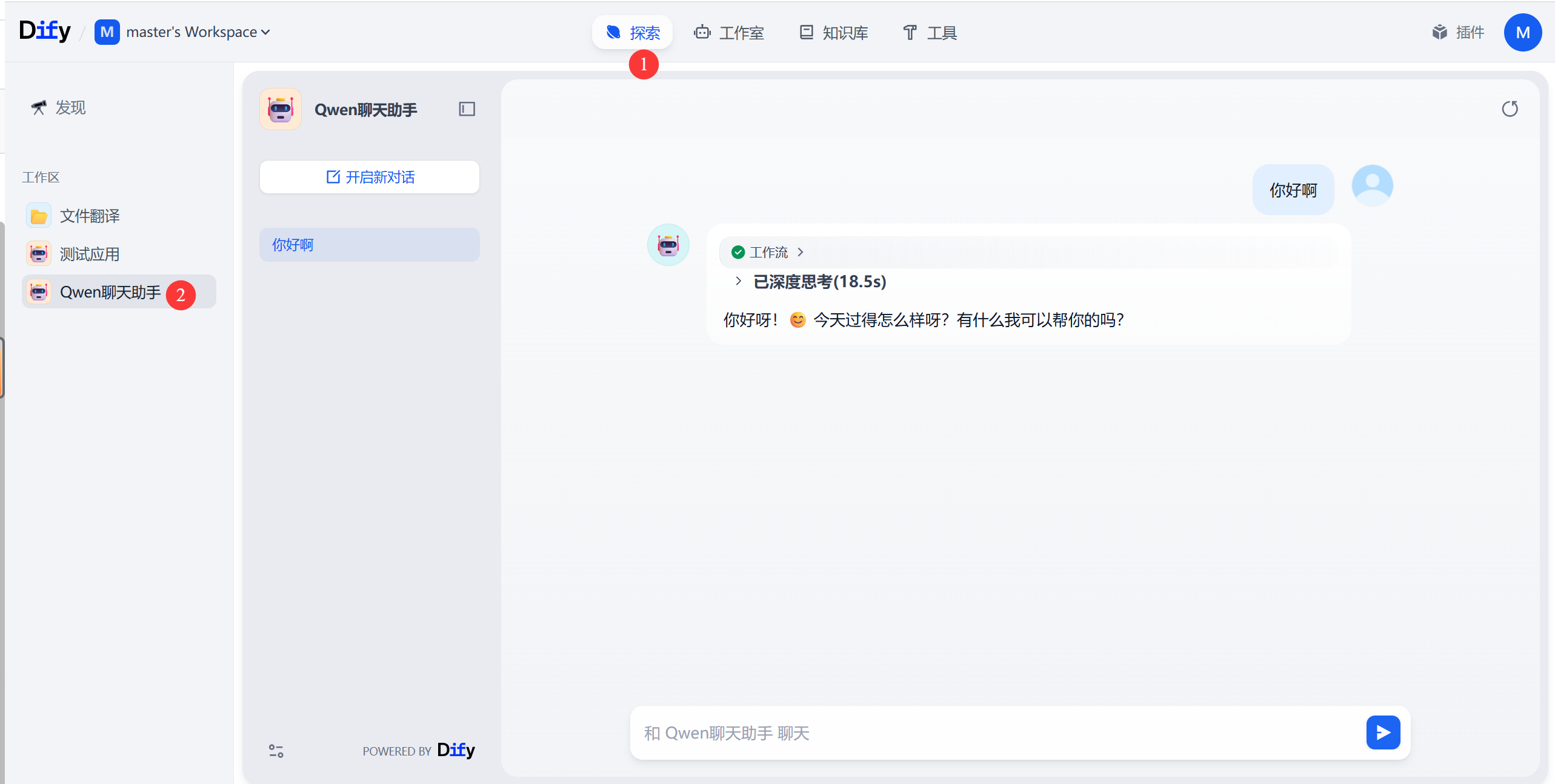The height and width of the screenshot is (784, 1555).
Task: Open the 插件 plugins panel
Action: 1440,32
